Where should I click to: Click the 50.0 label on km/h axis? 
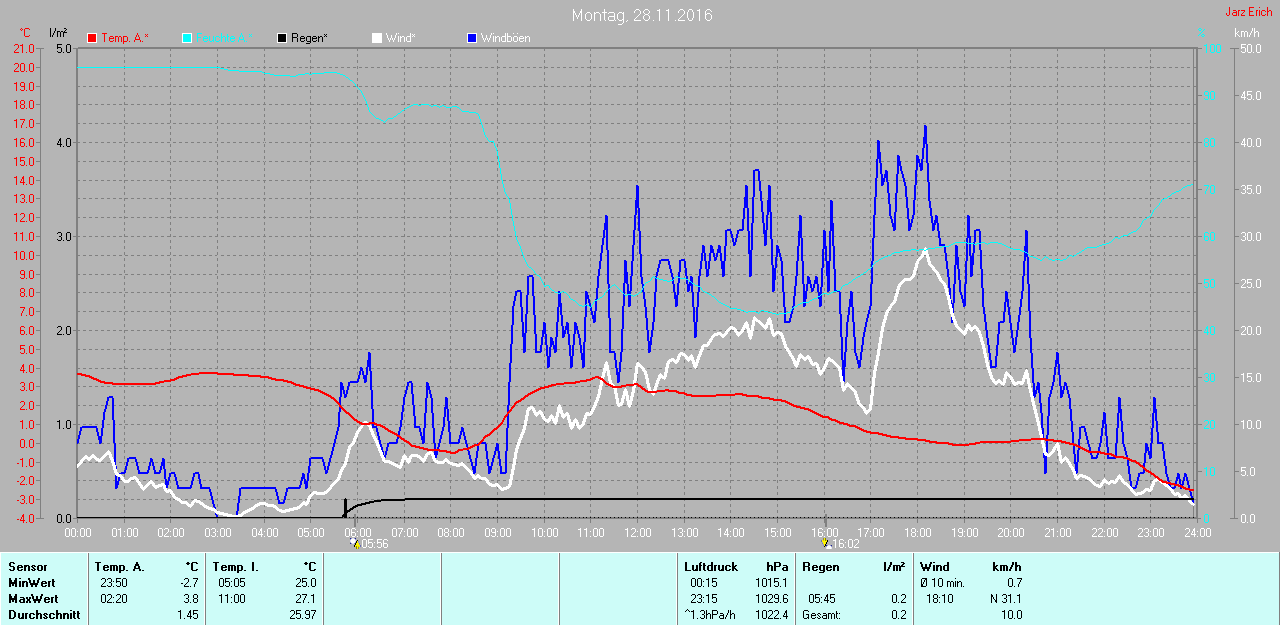point(1249,48)
